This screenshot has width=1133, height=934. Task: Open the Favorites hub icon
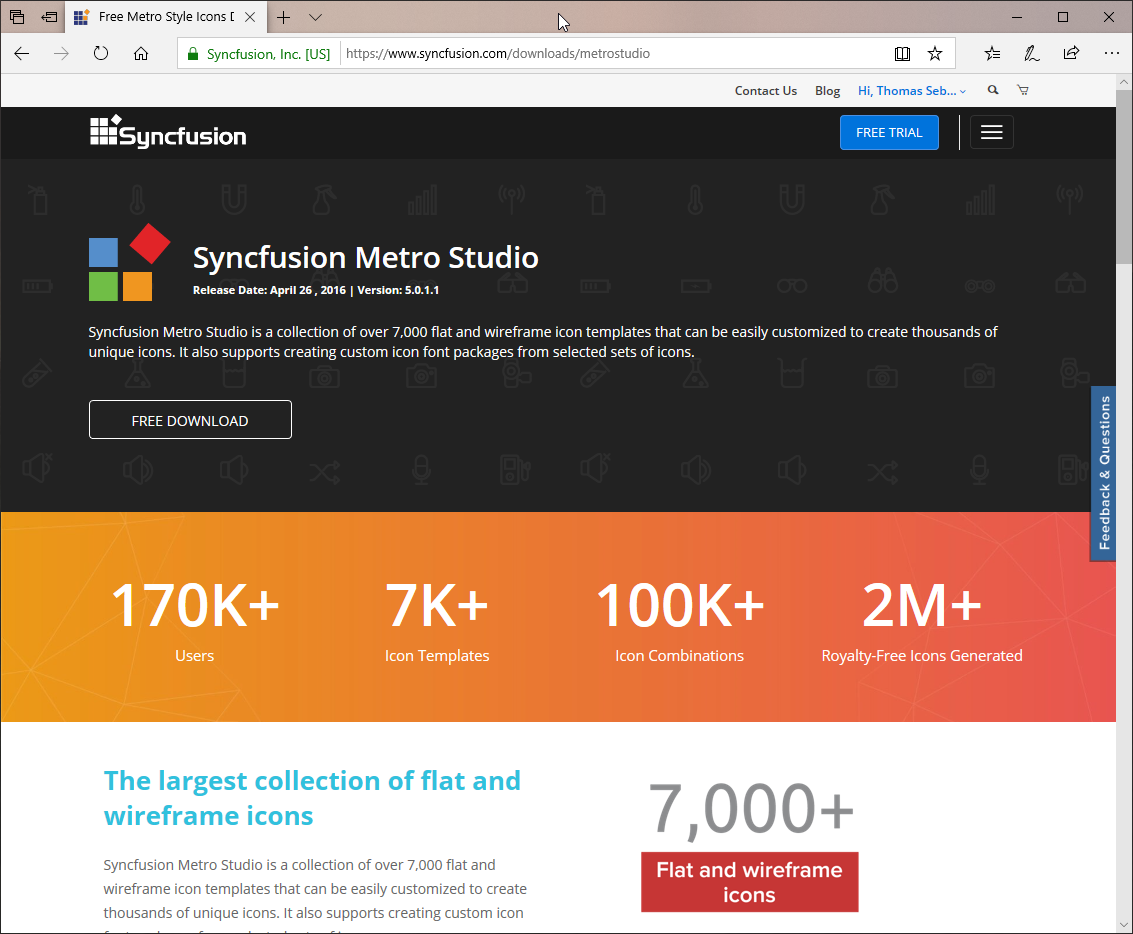pos(992,54)
